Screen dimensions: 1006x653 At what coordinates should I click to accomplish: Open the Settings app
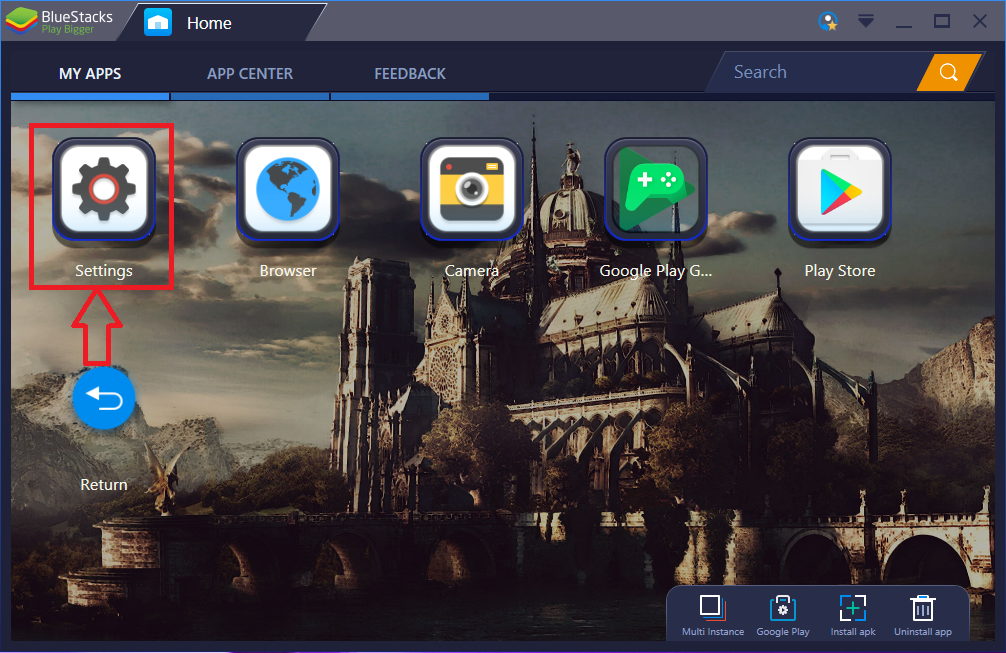pos(104,190)
